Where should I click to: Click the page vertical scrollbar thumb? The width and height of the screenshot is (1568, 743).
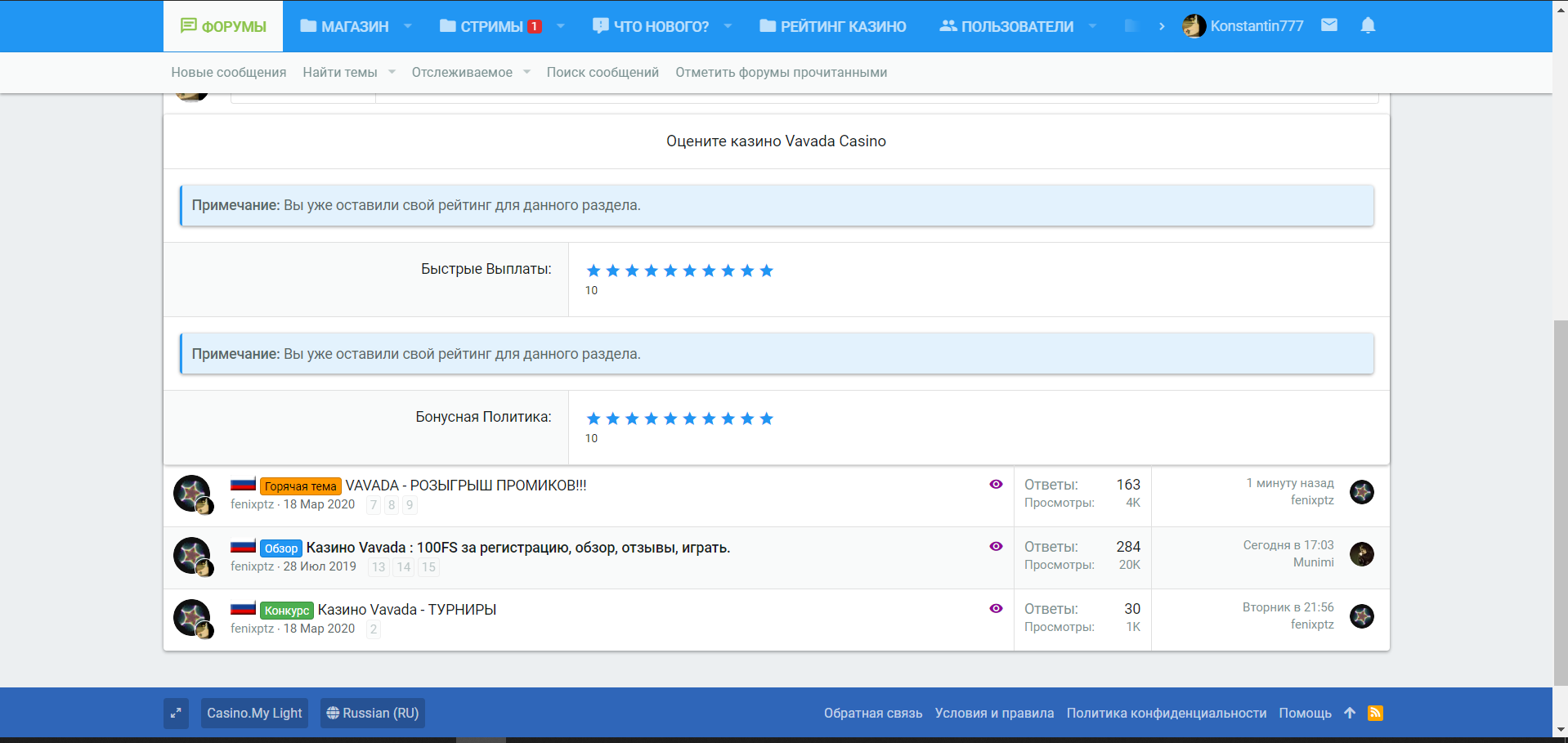tap(1560, 503)
